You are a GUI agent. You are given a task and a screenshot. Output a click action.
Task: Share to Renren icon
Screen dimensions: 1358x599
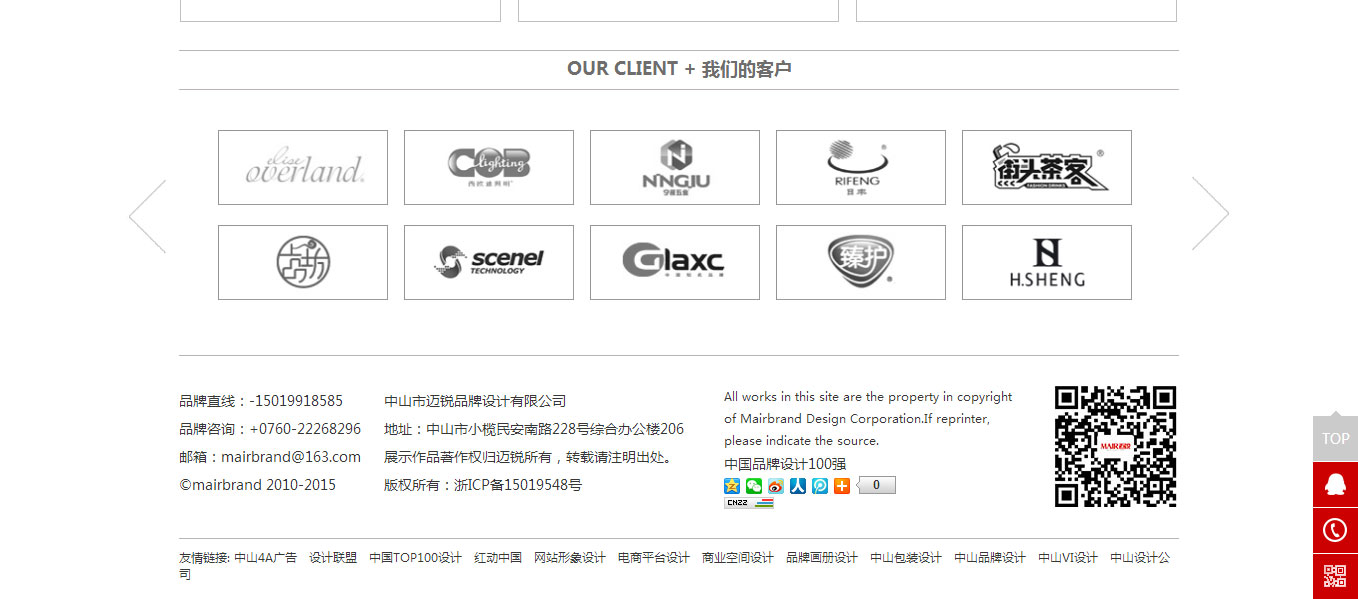(x=798, y=486)
